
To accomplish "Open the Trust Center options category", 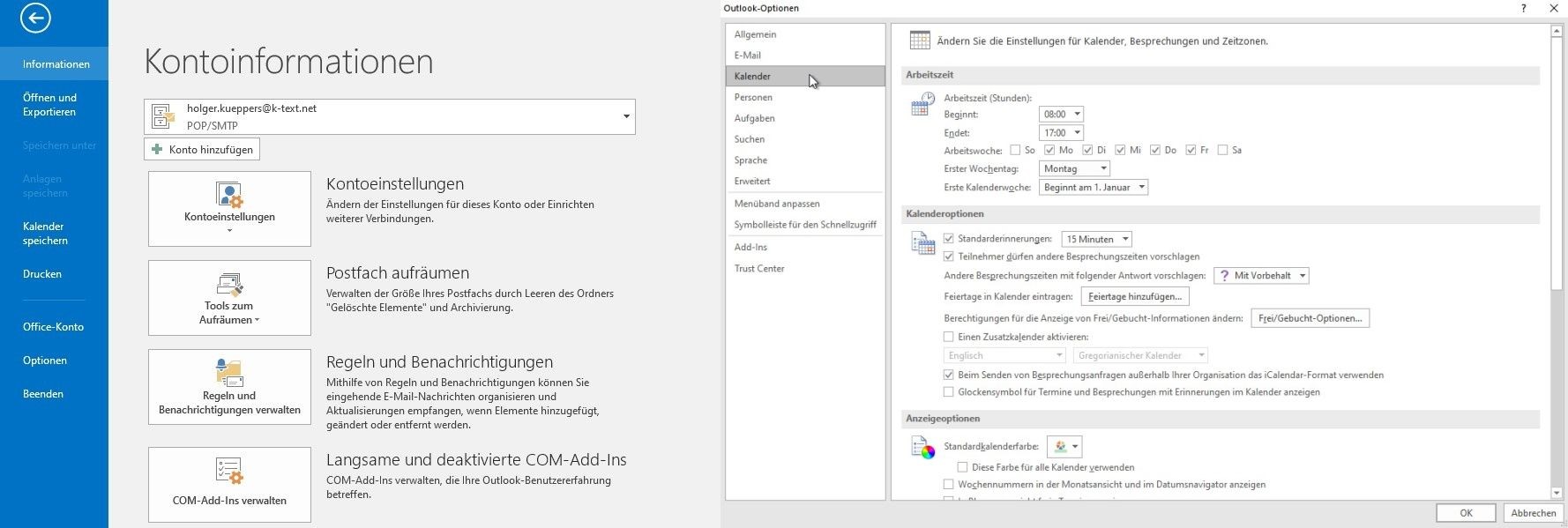I will 805,268.
